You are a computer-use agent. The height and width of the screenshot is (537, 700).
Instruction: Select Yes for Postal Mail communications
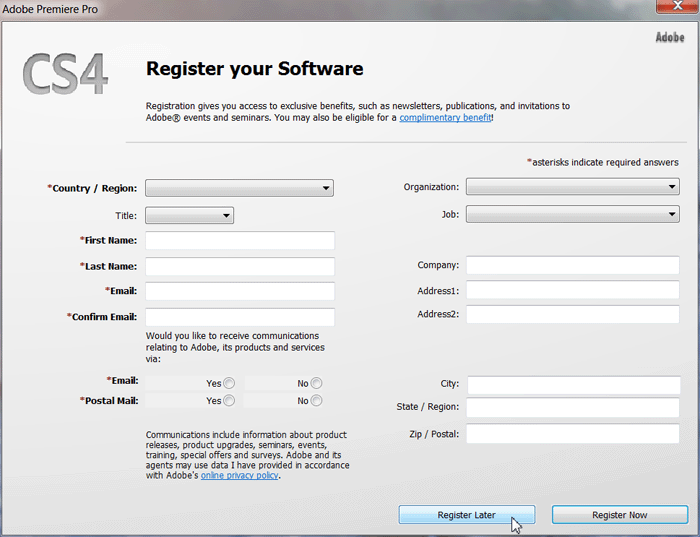229,400
